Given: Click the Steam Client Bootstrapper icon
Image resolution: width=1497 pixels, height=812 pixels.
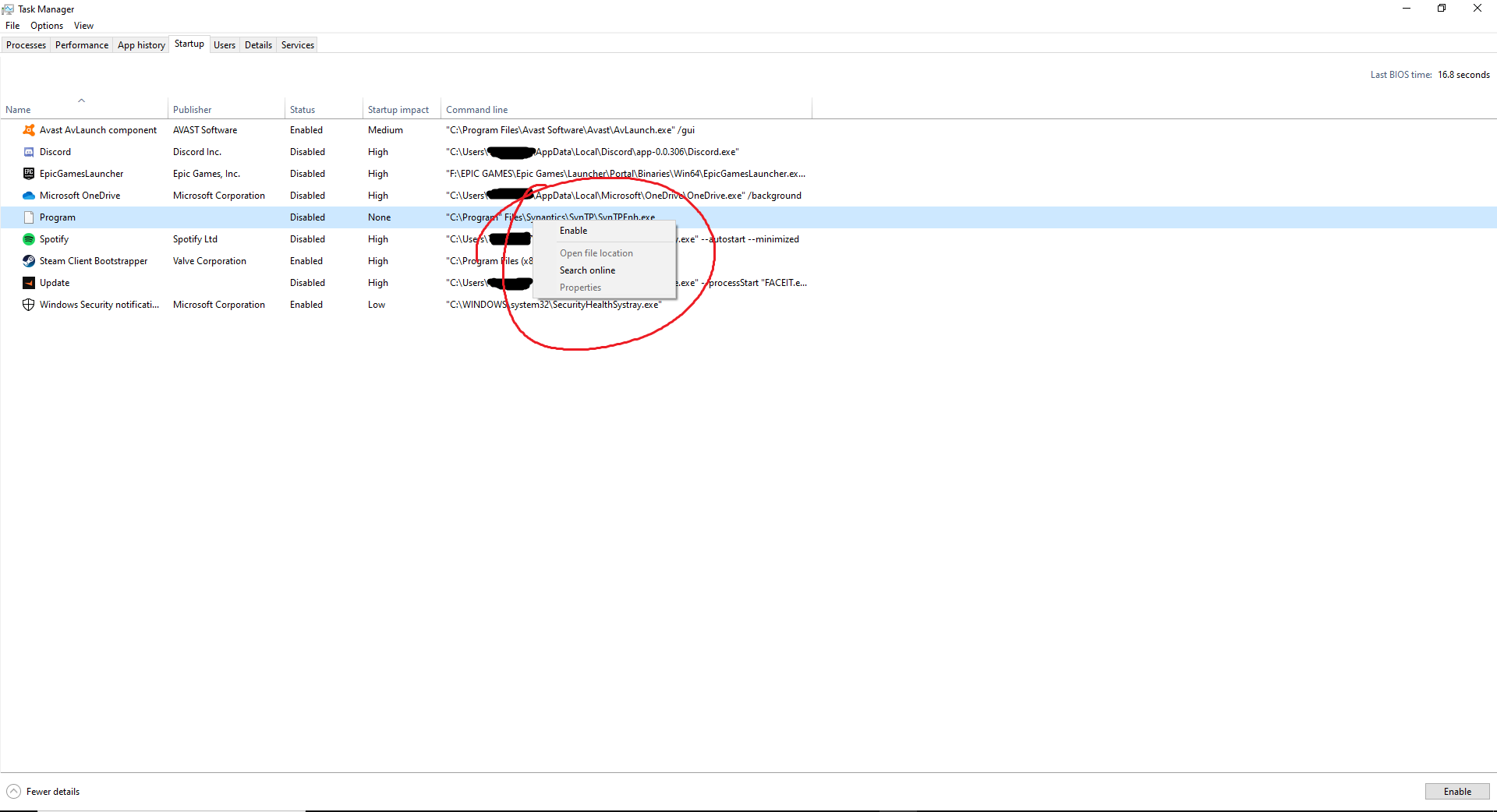Looking at the screenshot, I should [29, 261].
